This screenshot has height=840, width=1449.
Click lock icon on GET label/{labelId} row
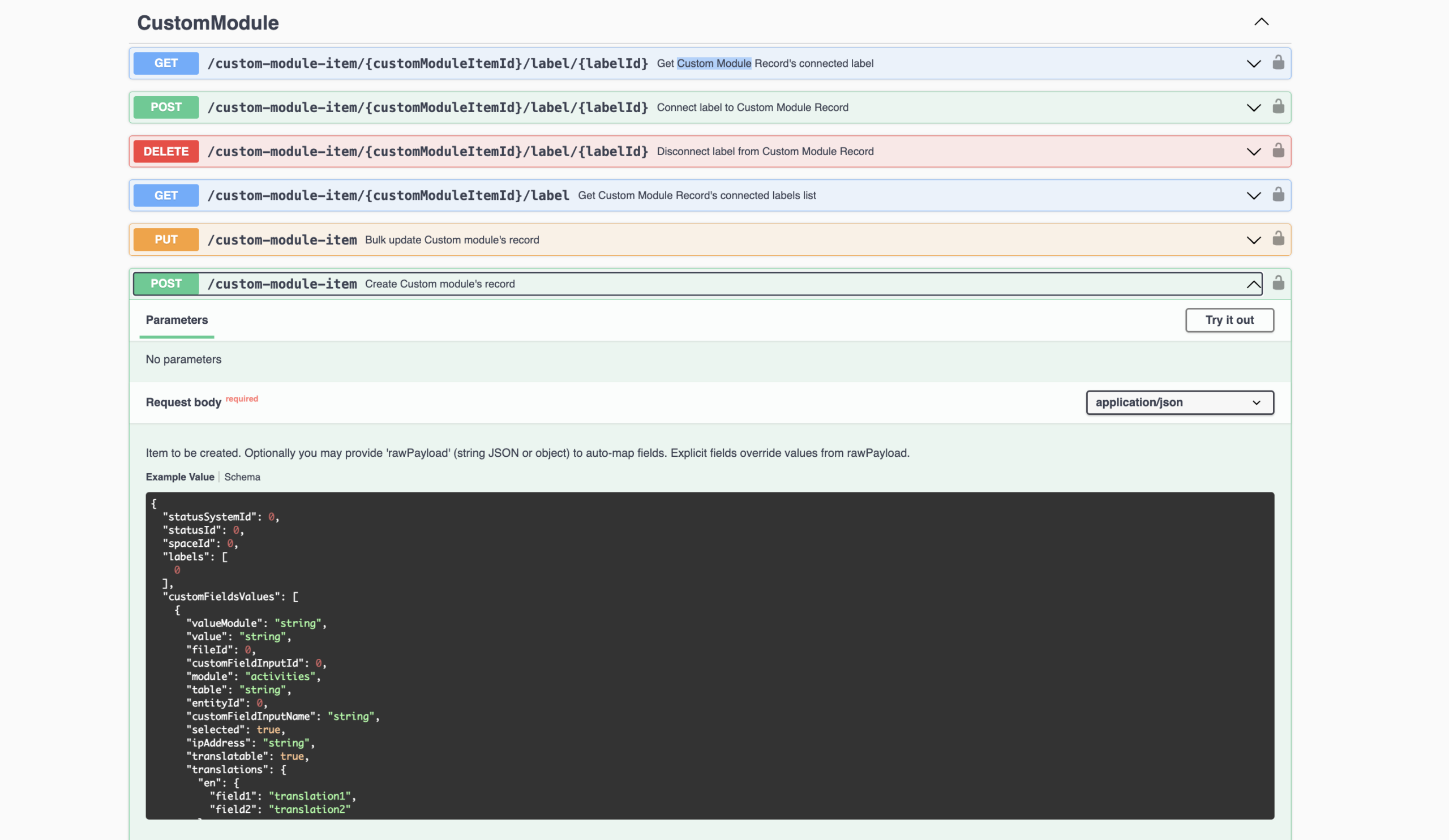pos(1277,63)
